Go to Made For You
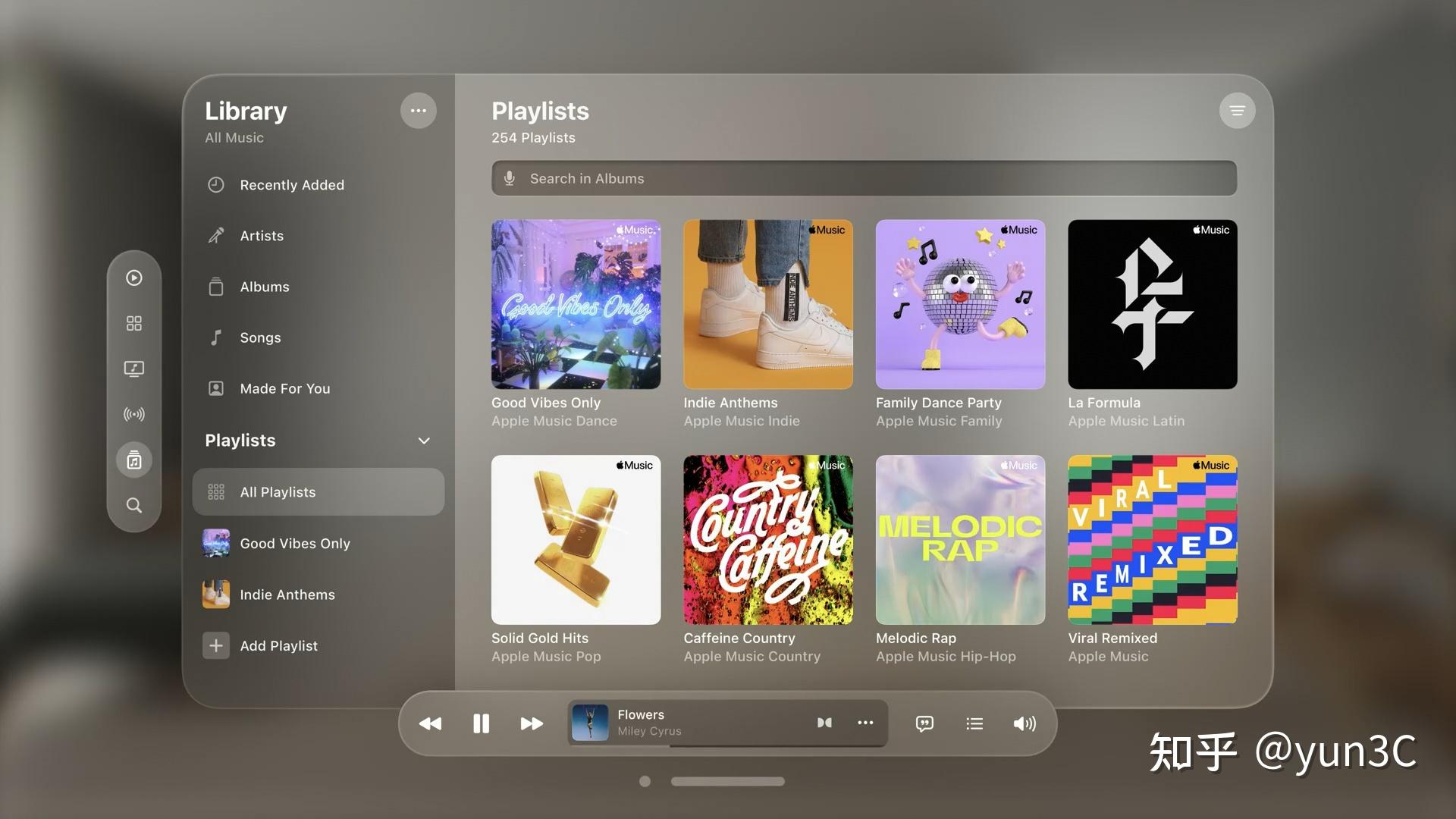 point(284,388)
